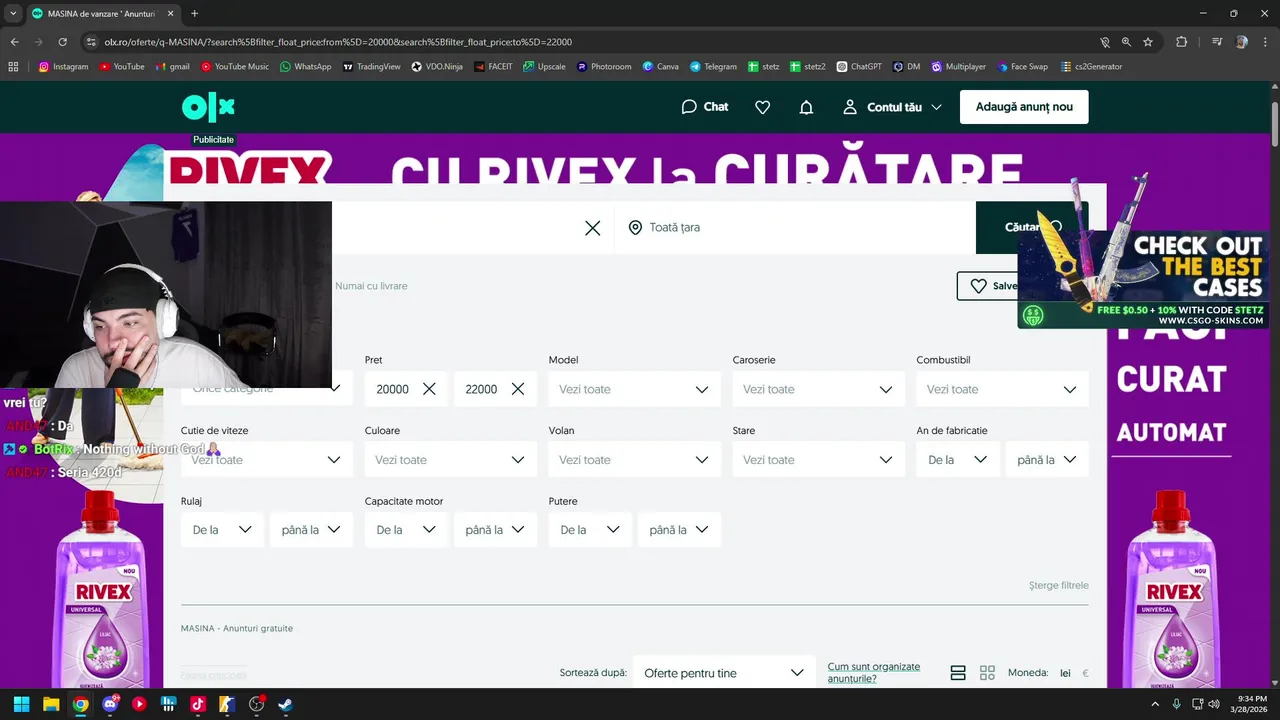
Task: Expand the Volan dropdown
Action: (x=634, y=460)
